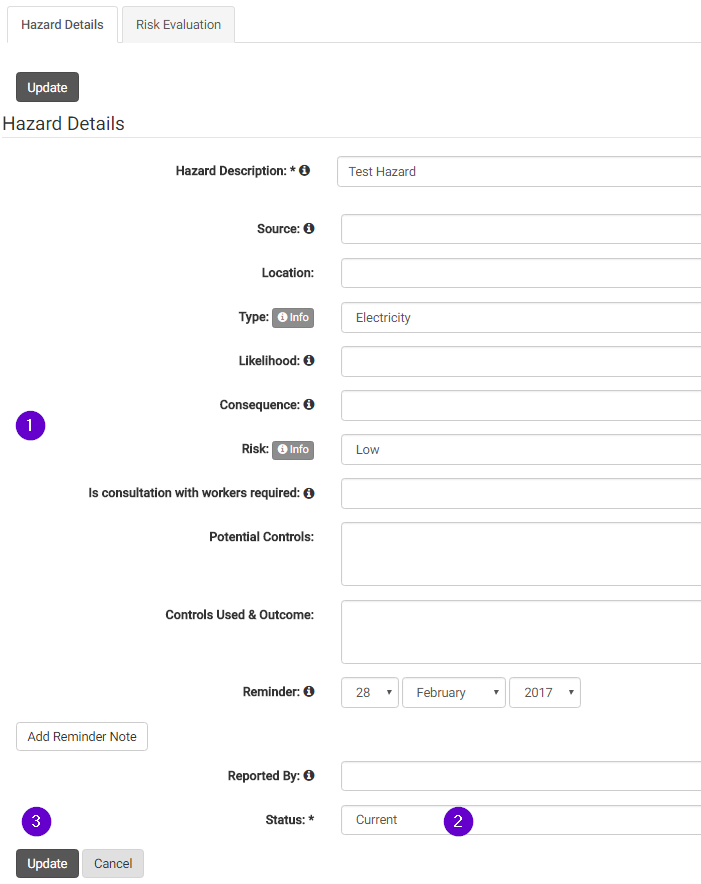
Task: Open the Type dropdown showing Electricity
Action: [521, 317]
